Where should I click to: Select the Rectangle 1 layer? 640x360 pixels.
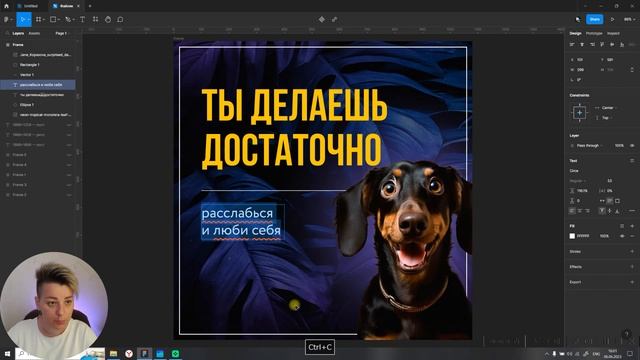[x=30, y=64]
